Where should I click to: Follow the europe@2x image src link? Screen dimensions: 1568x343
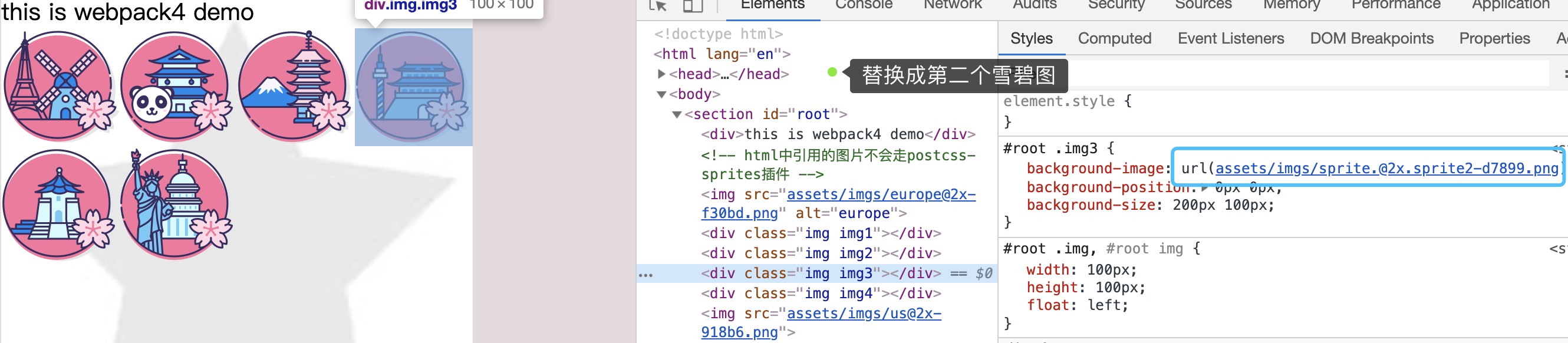pos(881,194)
